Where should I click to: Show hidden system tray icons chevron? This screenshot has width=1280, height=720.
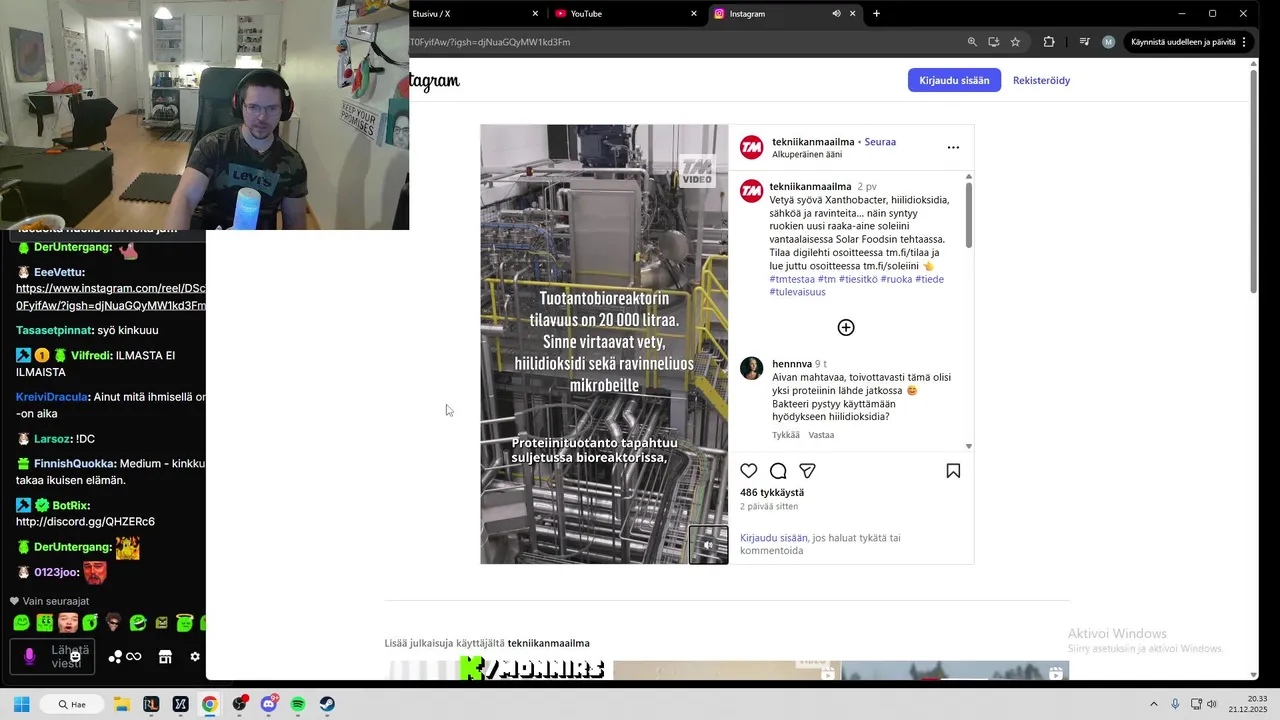1154,704
